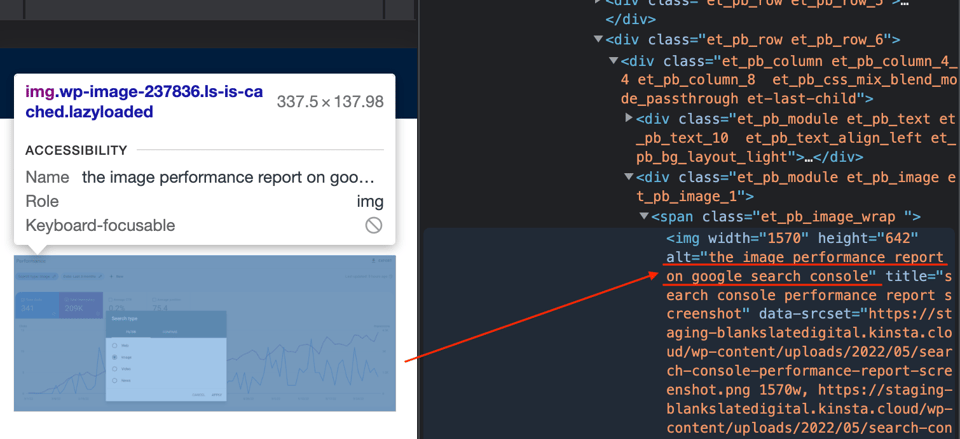Click the ACCESSIBILITY heading in tooltip
Viewport: 960px width, 439px height.
tap(77, 150)
